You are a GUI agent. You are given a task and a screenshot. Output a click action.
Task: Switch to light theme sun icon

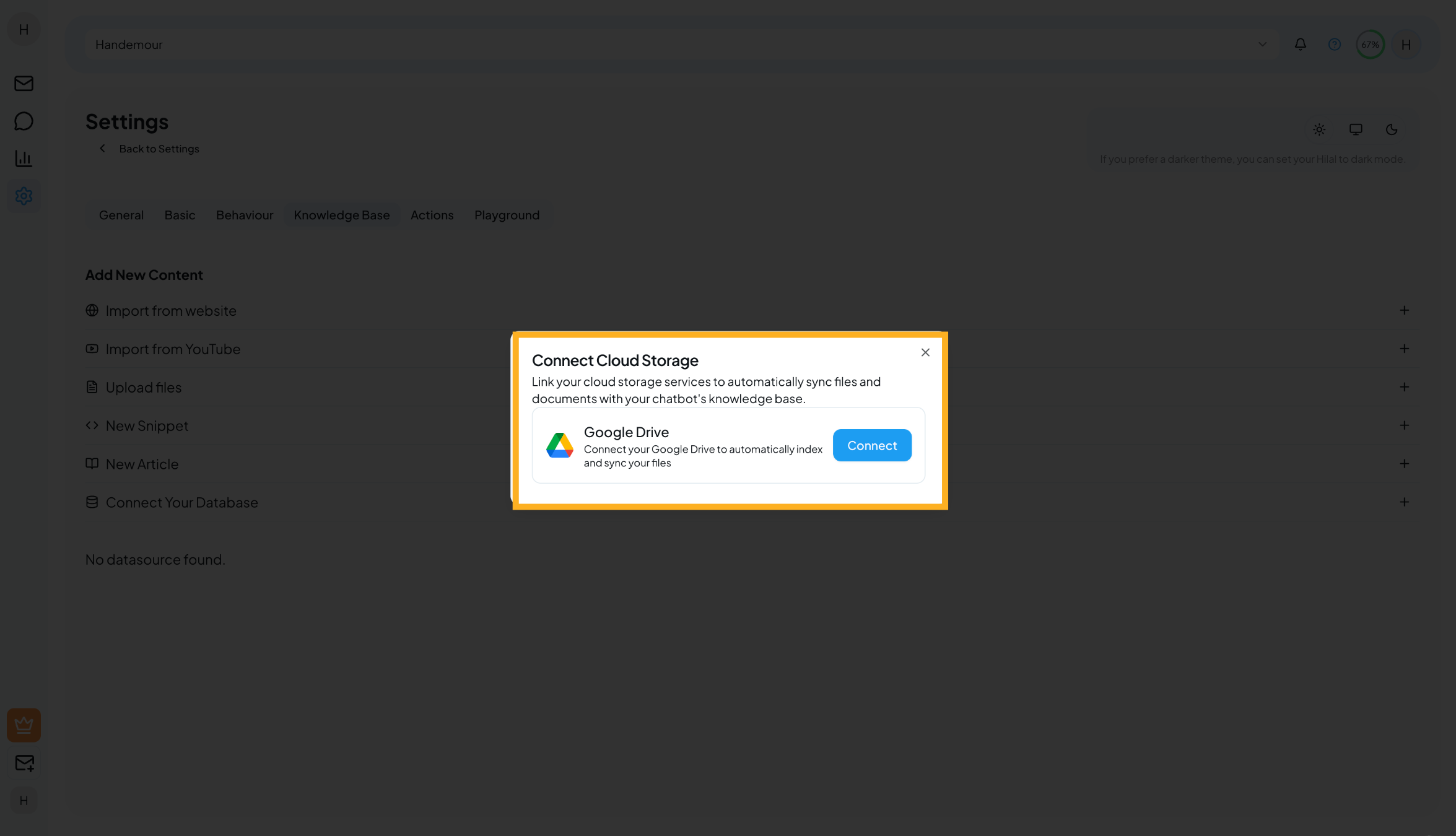pyautogui.click(x=1319, y=129)
